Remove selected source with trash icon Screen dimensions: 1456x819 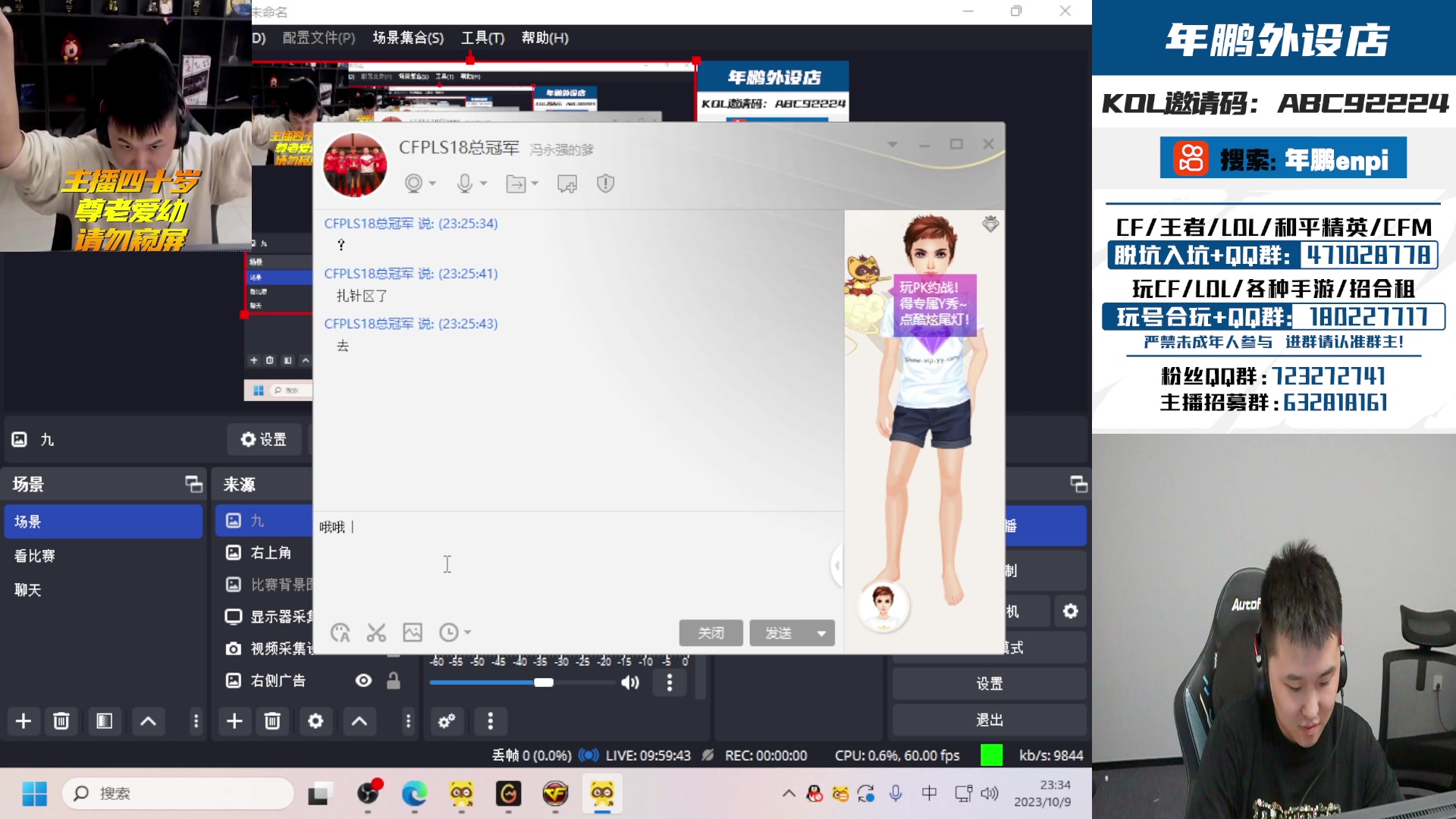tap(272, 721)
